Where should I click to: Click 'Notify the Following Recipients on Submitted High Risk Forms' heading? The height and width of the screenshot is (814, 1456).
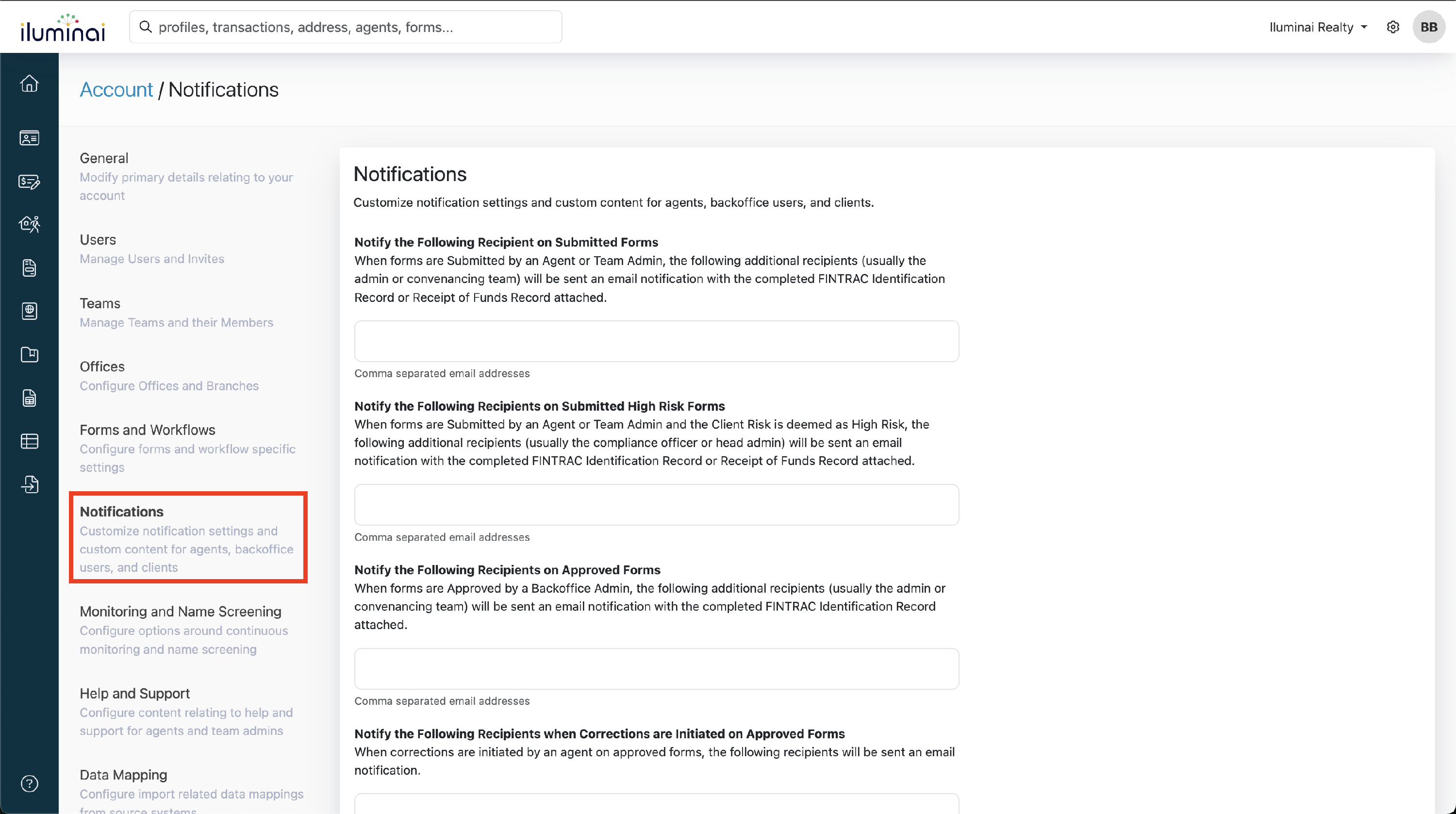click(x=539, y=406)
